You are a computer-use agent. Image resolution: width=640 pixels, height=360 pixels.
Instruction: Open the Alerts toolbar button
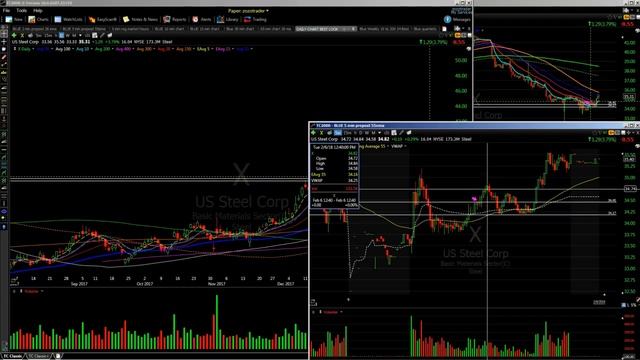pyautogui.click(x=202, y=19)
